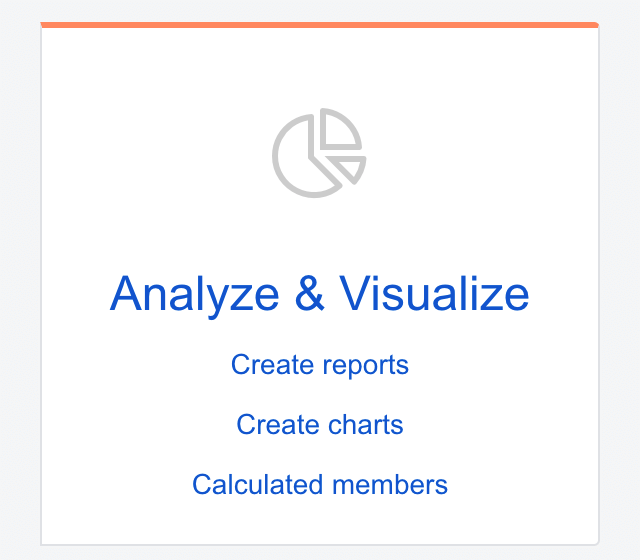Click white area below Calculated members link
The width and height of the screenshot is (640, 560).
(x=320, y=520)
